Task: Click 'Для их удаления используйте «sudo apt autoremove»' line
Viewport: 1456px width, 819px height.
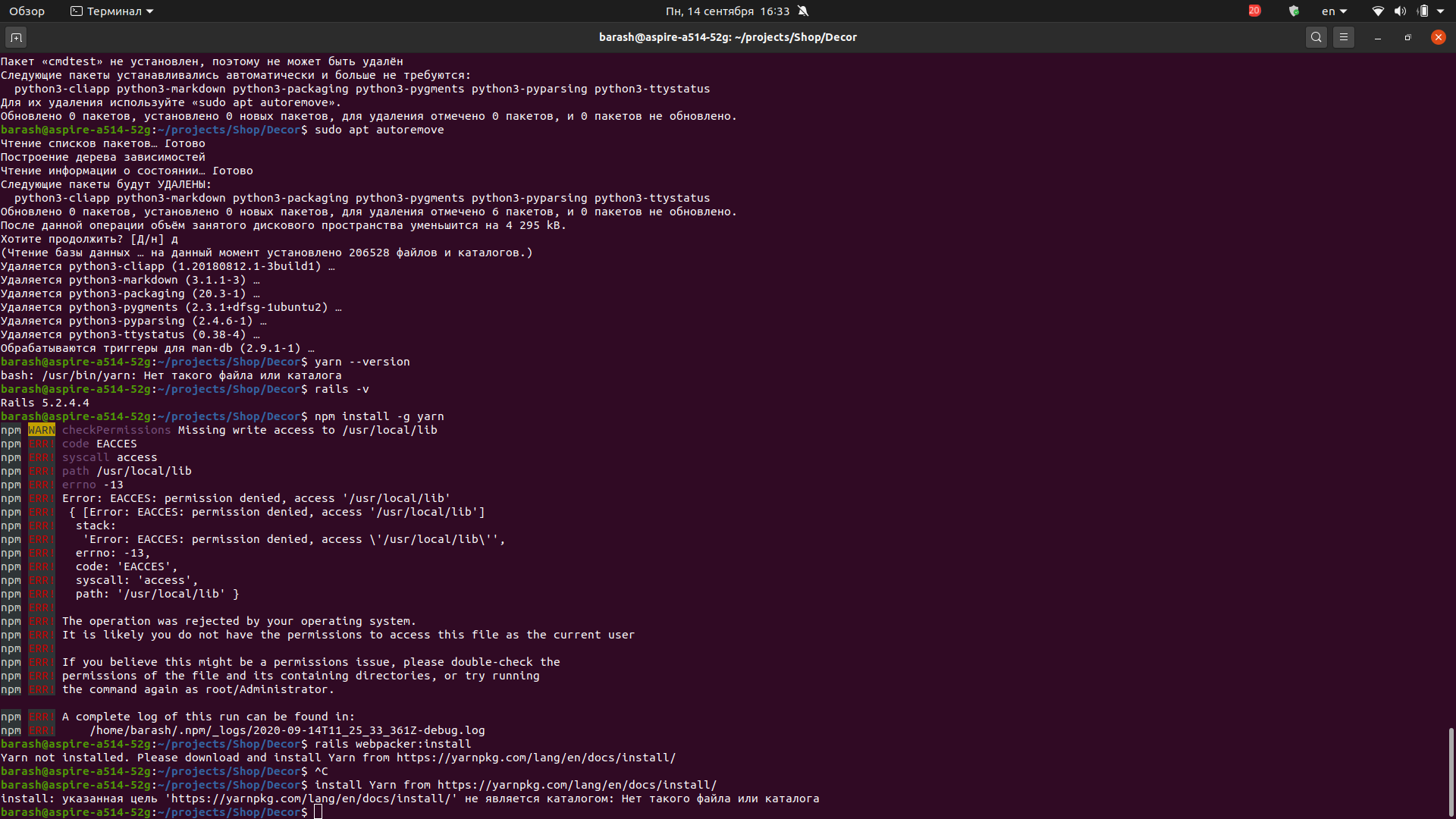Action: [171, 102]
